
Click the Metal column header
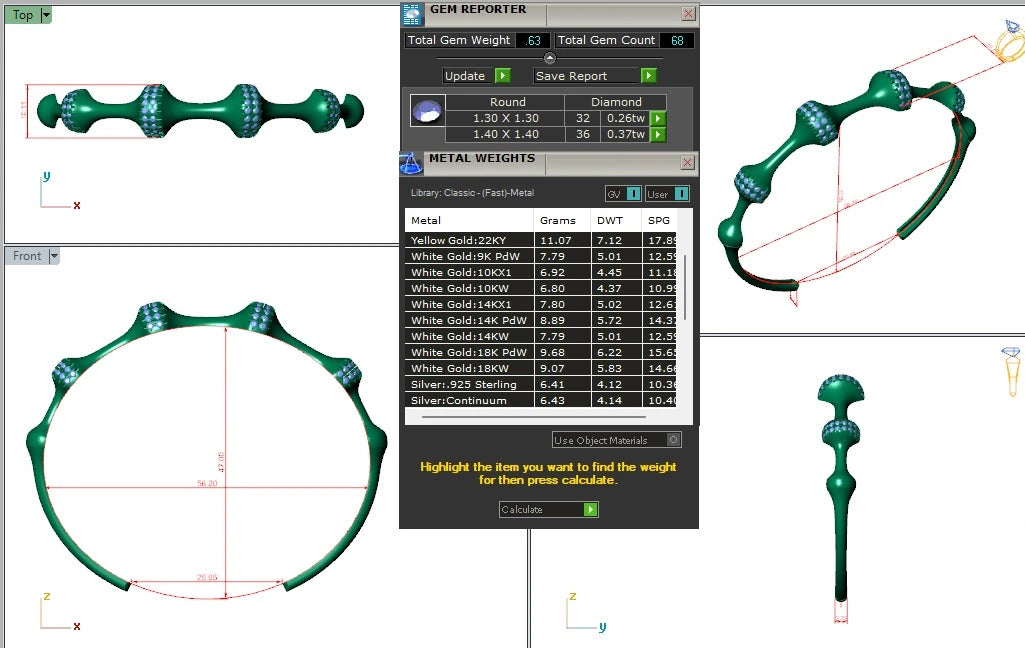tap(469, 221)
